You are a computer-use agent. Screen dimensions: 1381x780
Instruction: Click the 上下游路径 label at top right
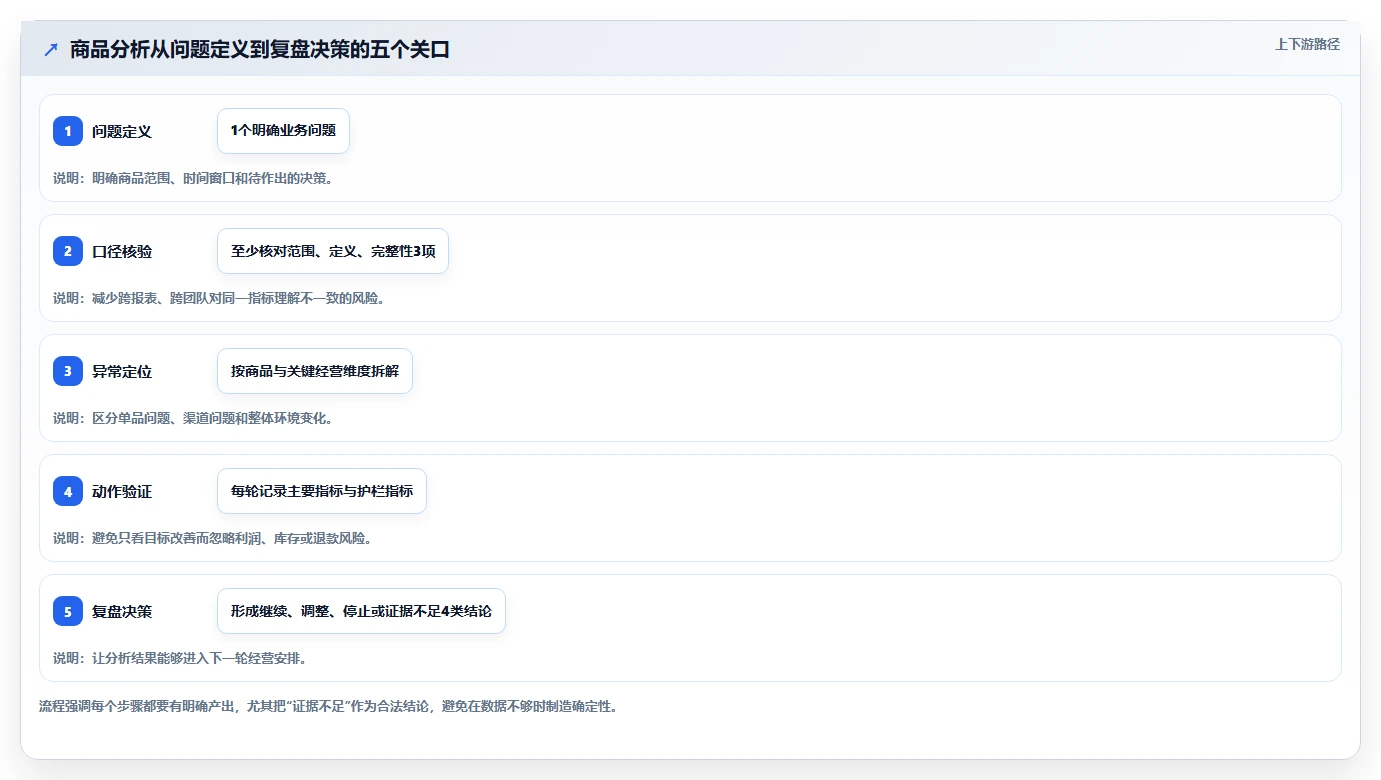coord(1307,44)
